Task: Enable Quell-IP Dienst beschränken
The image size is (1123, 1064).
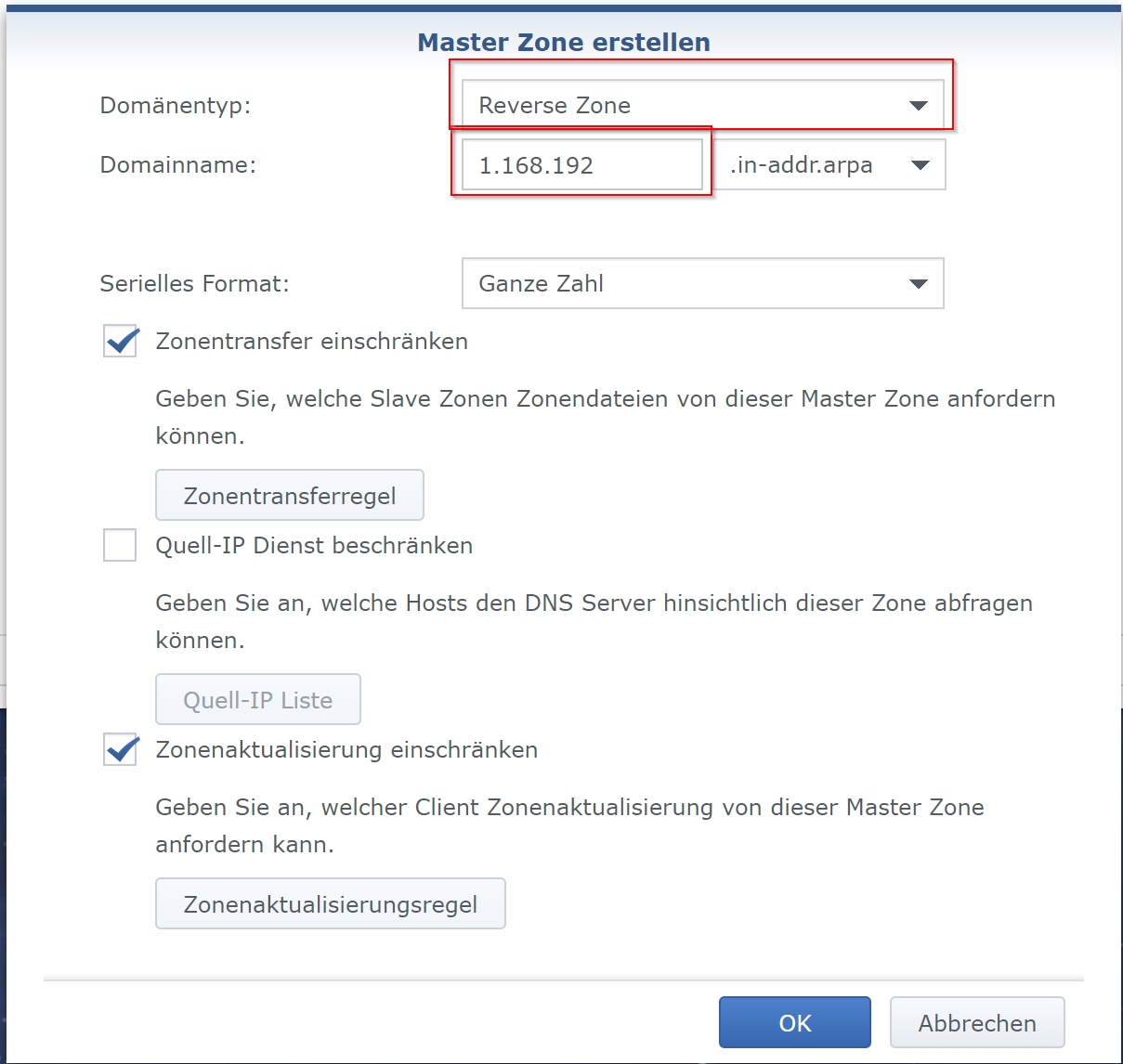Action: point(120,545)
